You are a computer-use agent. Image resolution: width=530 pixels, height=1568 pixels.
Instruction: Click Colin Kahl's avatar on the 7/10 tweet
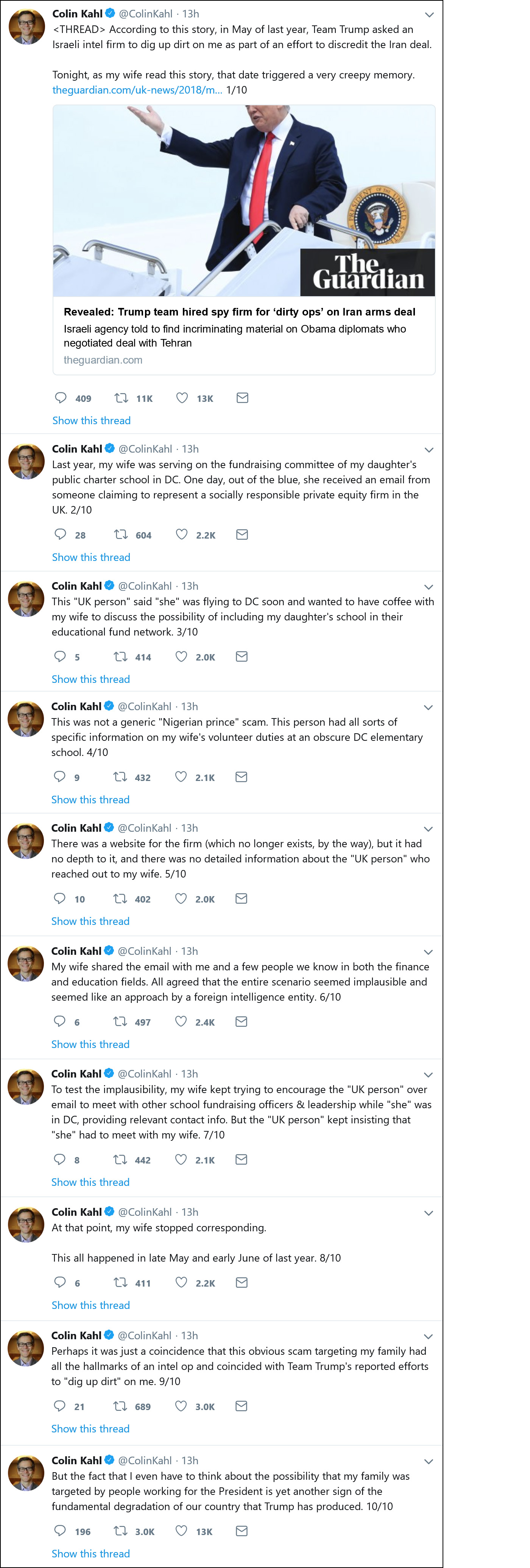(x=26, y=1086)
